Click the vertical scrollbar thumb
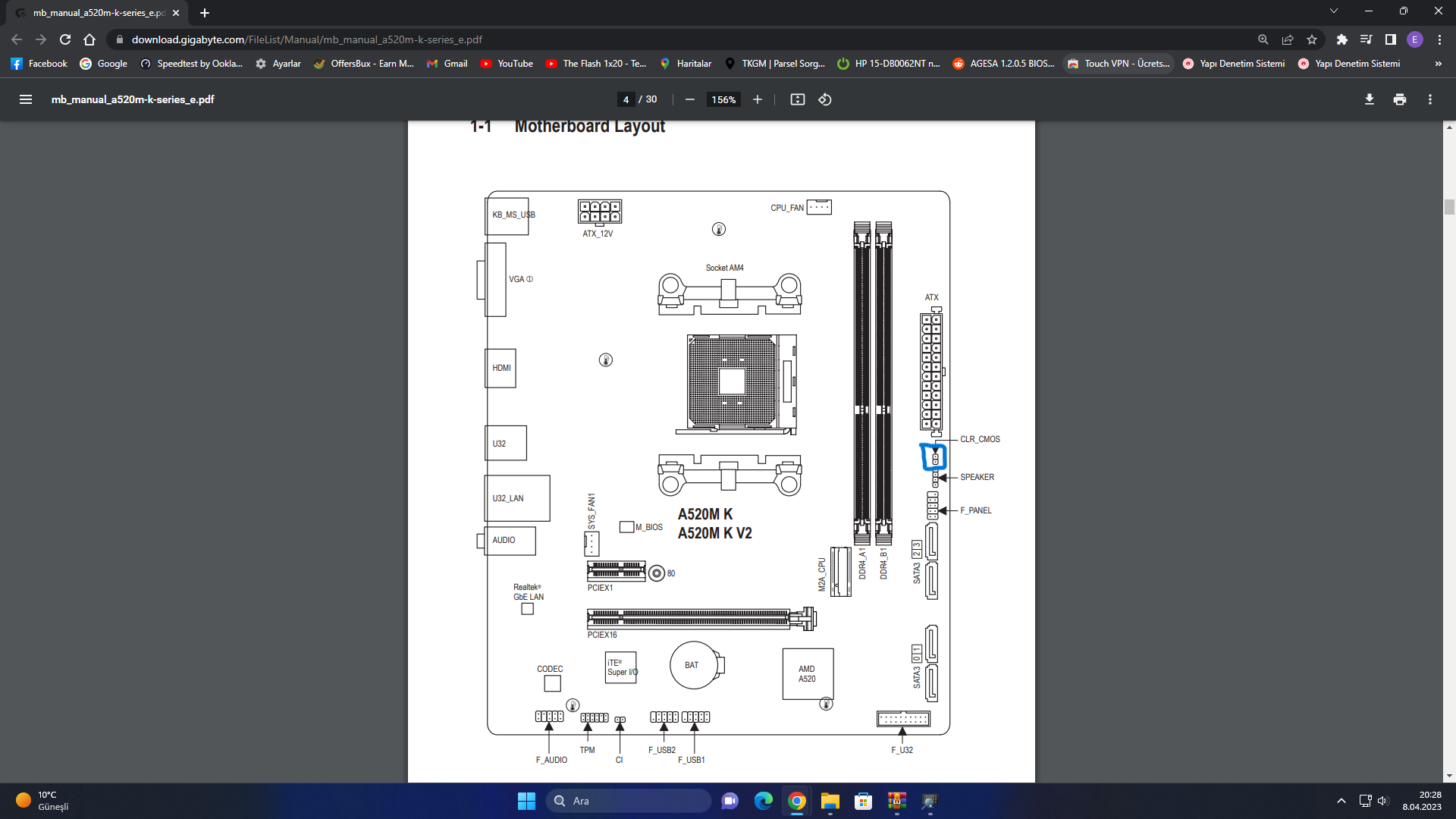The width and height of the screenshot is (1456, 819). [x=1449, y=207]
